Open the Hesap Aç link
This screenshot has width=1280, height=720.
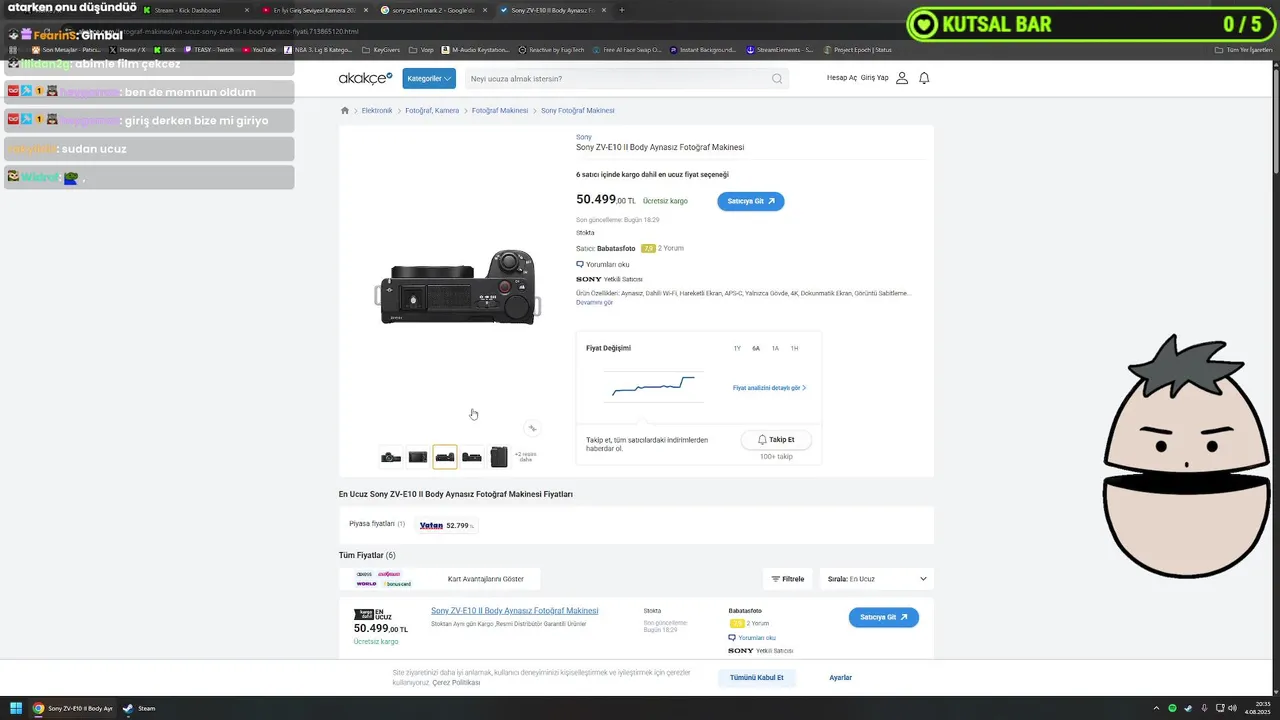point(841,78)
